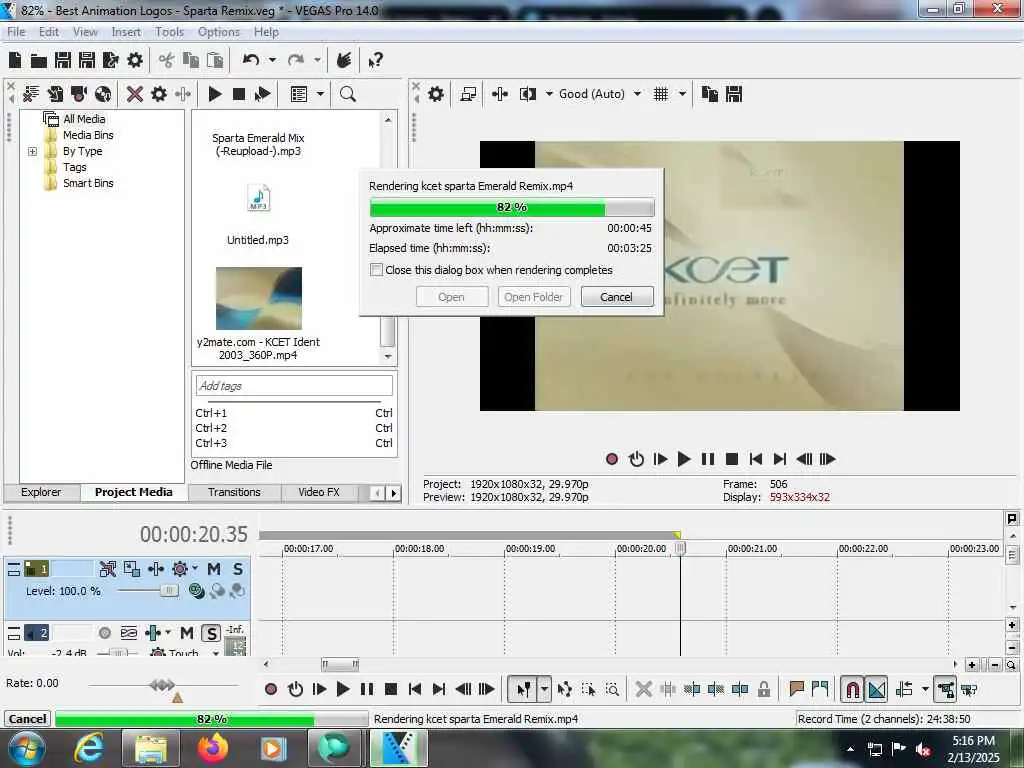1024x768 pixels.
Task: Click the New project icon
Action: pos(15,61)
